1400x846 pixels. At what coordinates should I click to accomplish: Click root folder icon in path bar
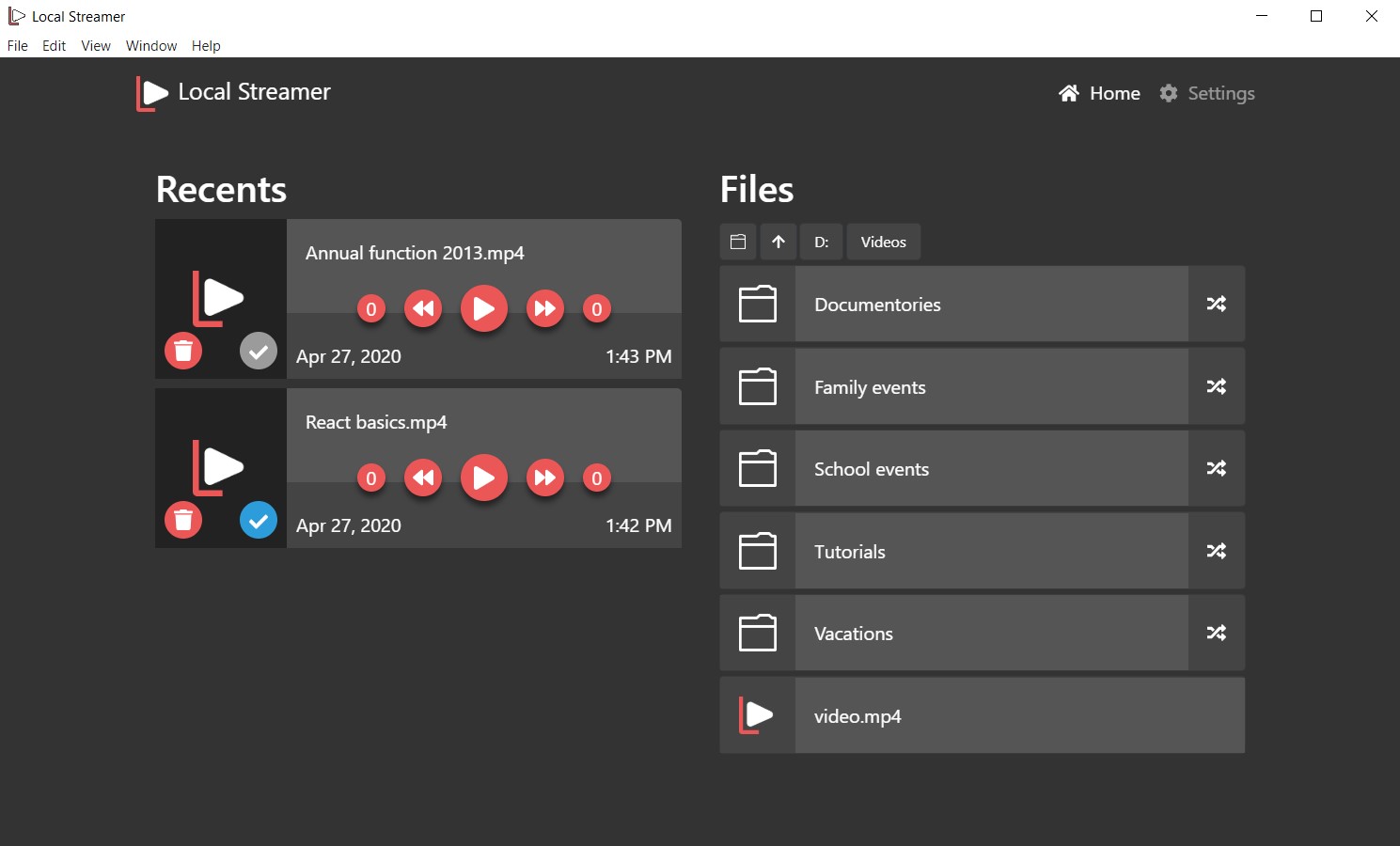pos(738,242)
